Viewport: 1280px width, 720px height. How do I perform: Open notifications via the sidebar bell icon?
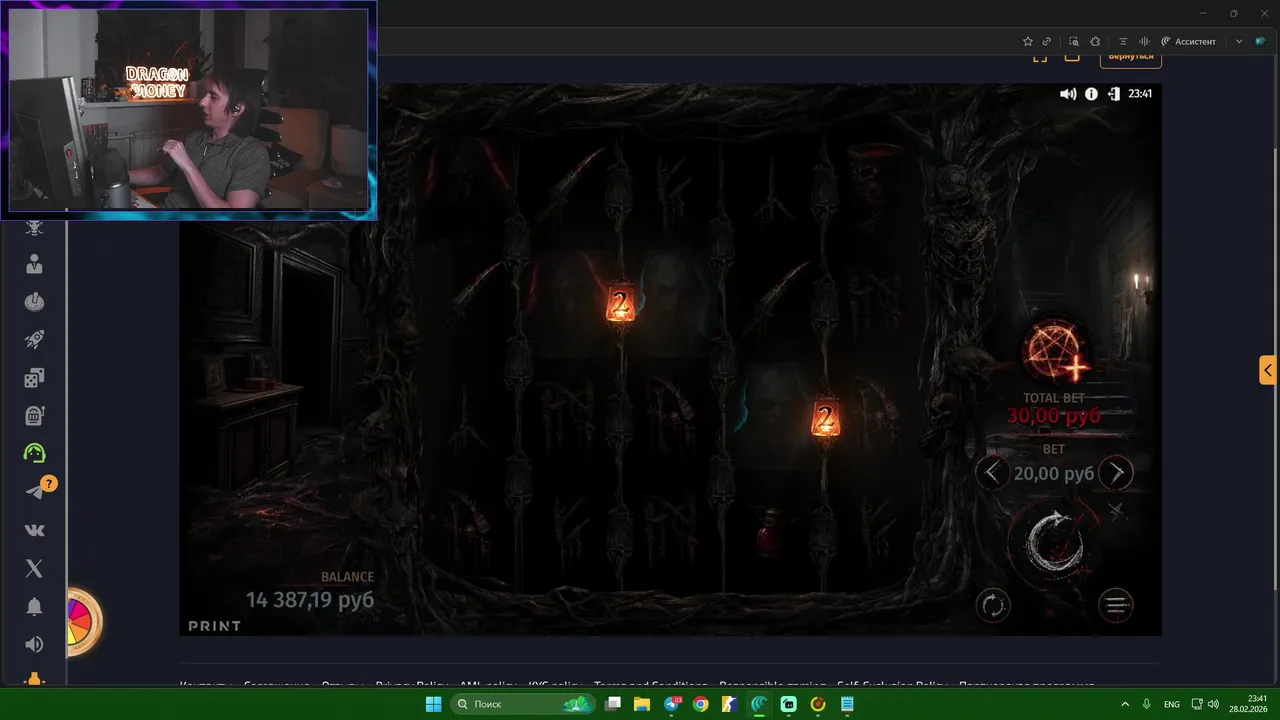tap(34, 606)
